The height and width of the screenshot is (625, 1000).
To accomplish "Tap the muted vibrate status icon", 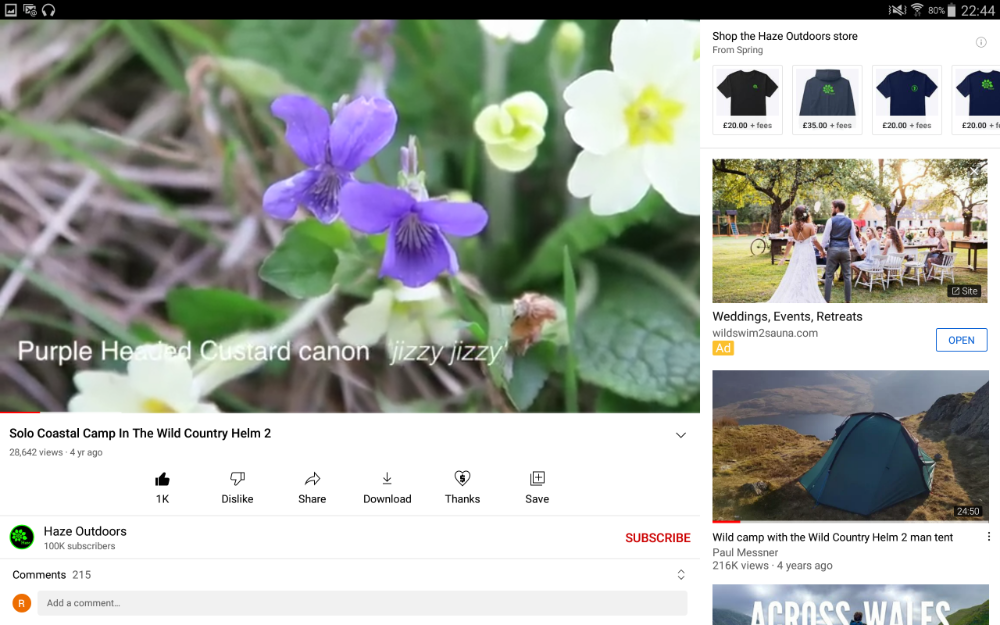I will [897, 10].
